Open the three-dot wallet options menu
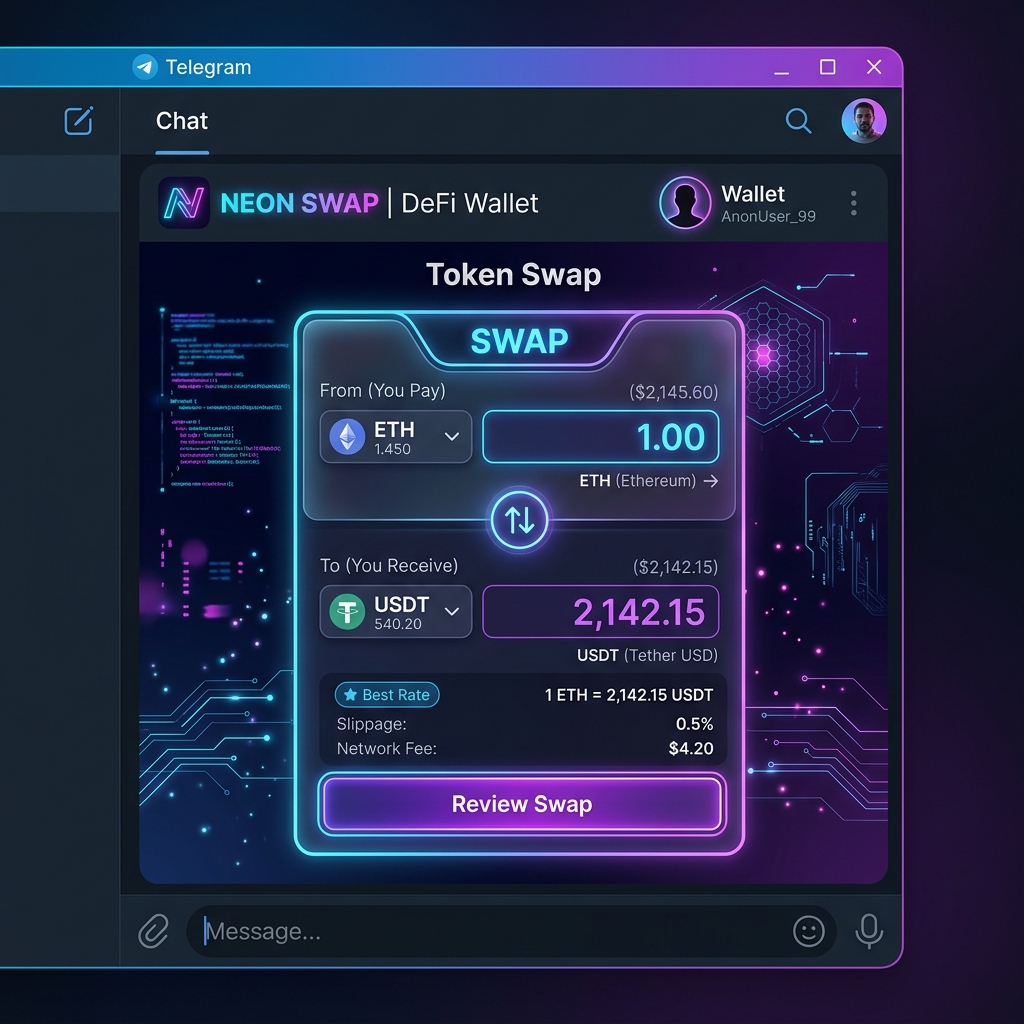This screenshot has width=1024, height=1024. [x=854, y=203]
